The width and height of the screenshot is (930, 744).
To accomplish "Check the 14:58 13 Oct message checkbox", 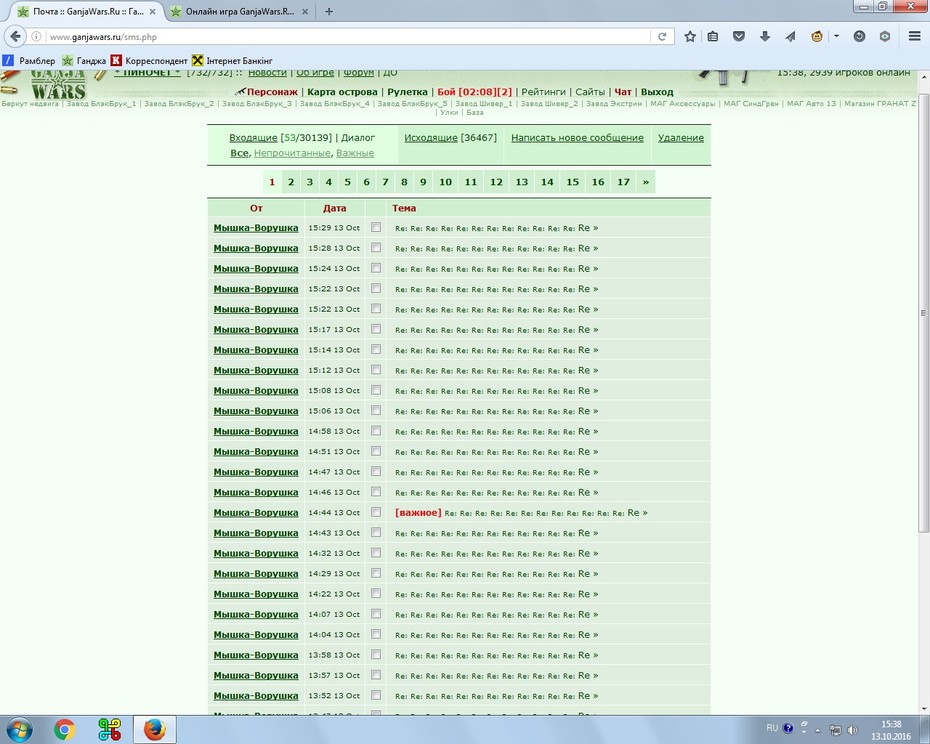I will (x=376, y=431).
